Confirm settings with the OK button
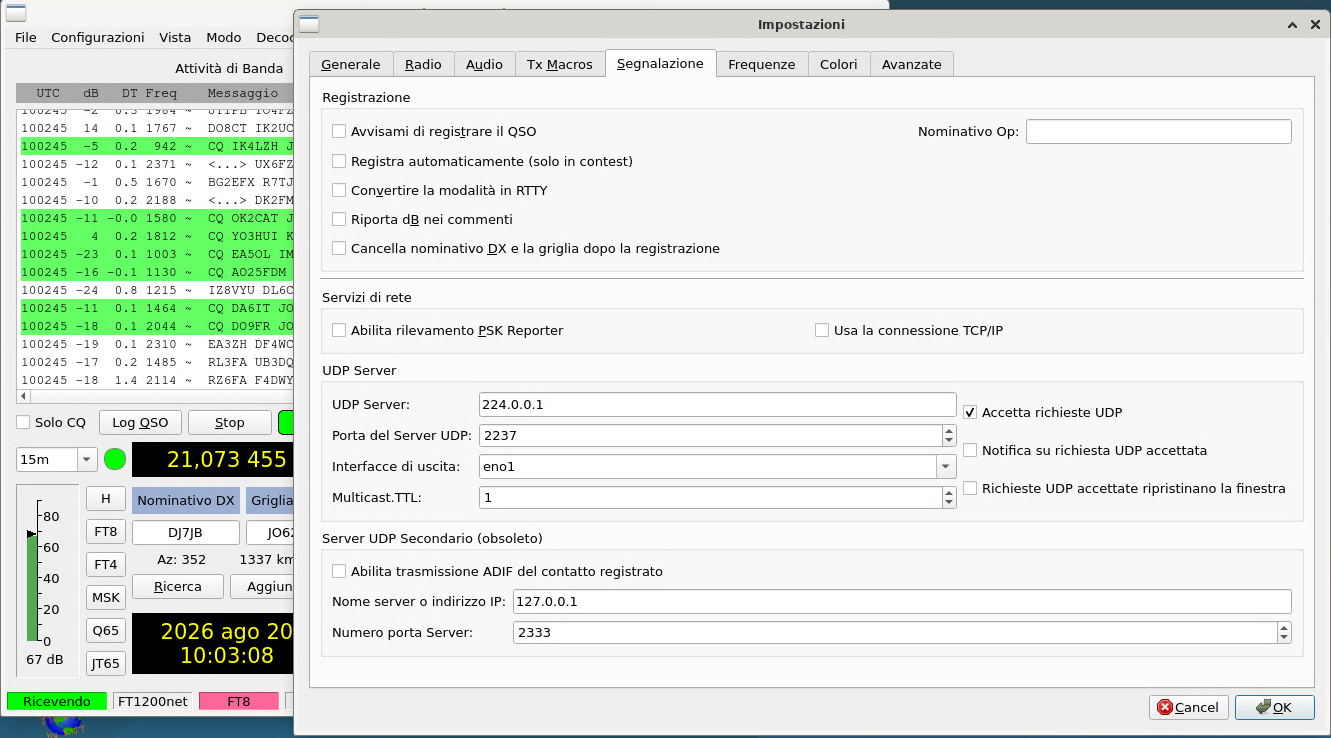 1274,707
